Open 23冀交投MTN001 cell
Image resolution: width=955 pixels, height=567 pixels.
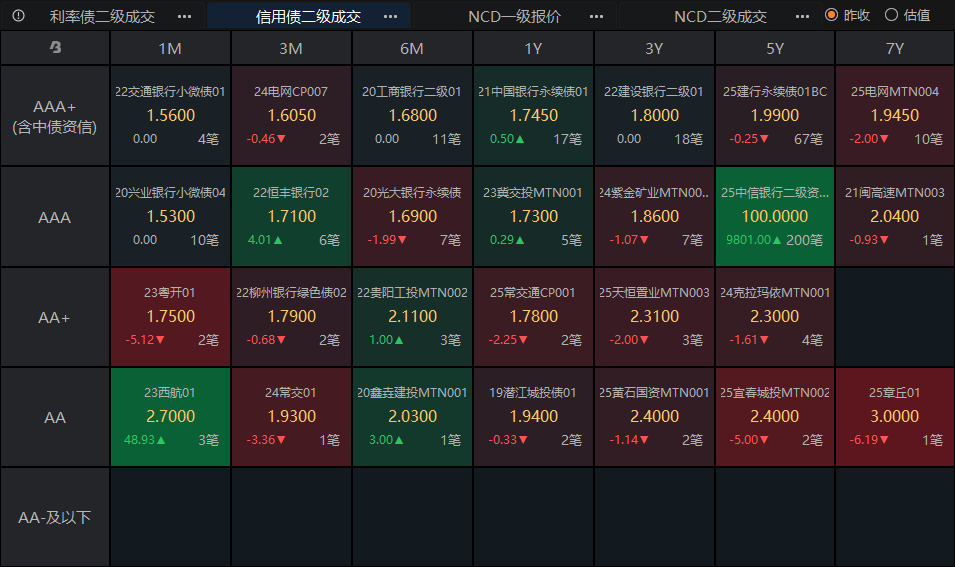coord(534,217)
